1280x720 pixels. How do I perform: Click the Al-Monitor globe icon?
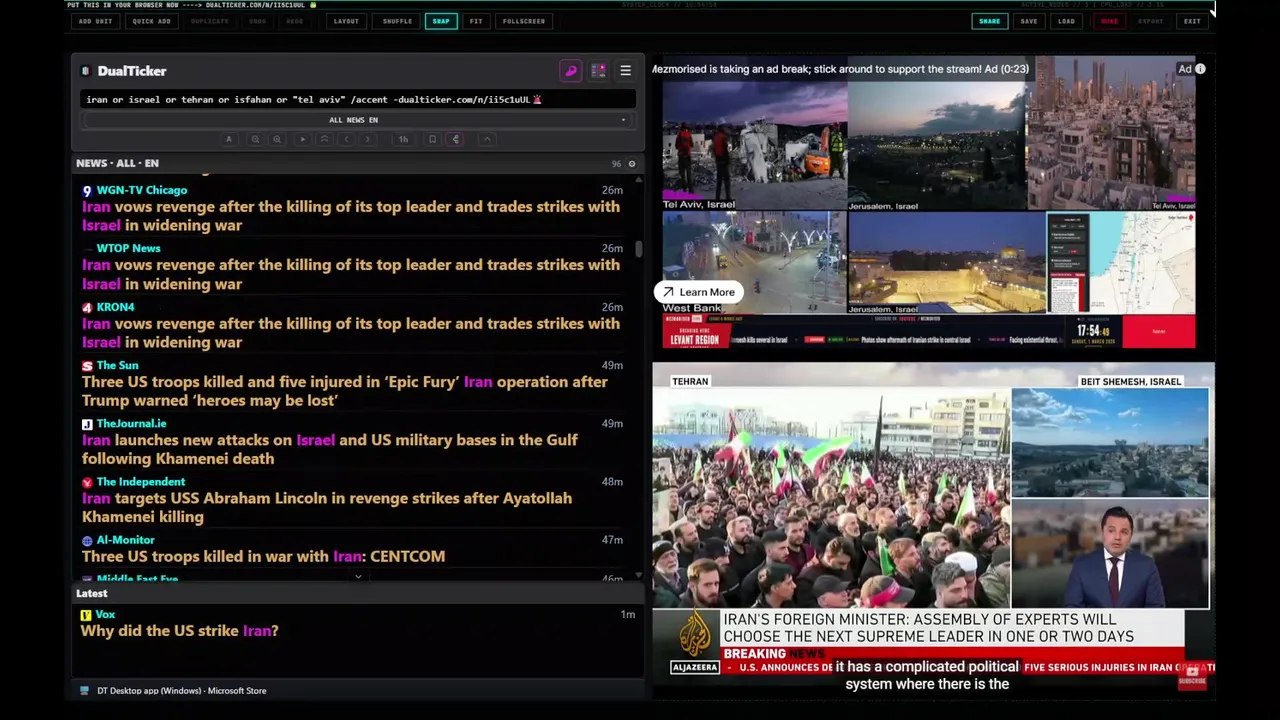coord(87,540)
